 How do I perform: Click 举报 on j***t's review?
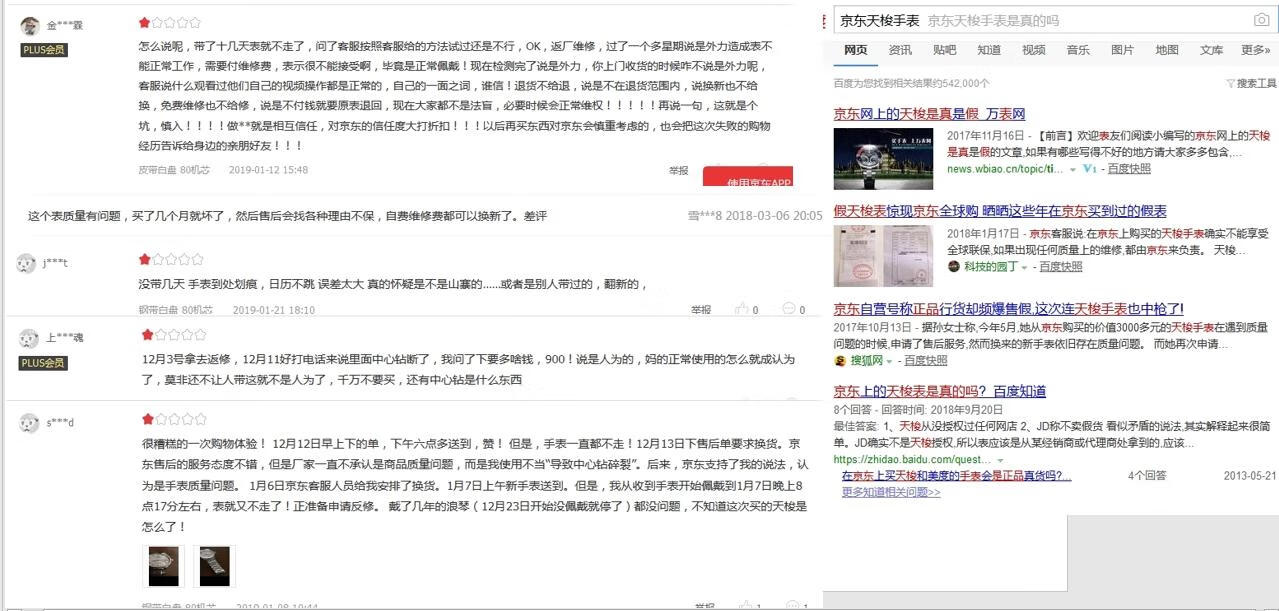[701, 310]
